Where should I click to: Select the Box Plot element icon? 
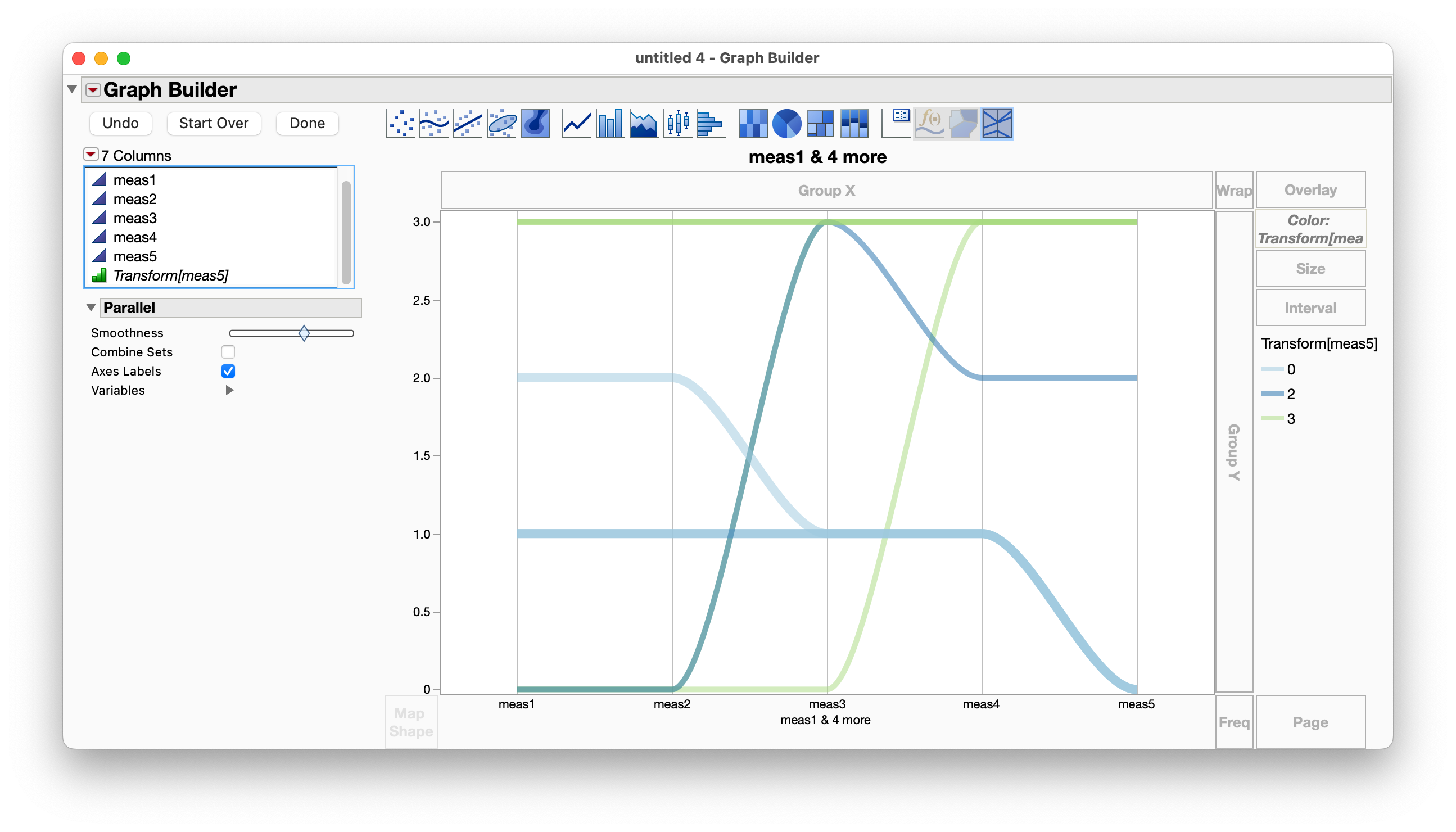click(677, 124)
